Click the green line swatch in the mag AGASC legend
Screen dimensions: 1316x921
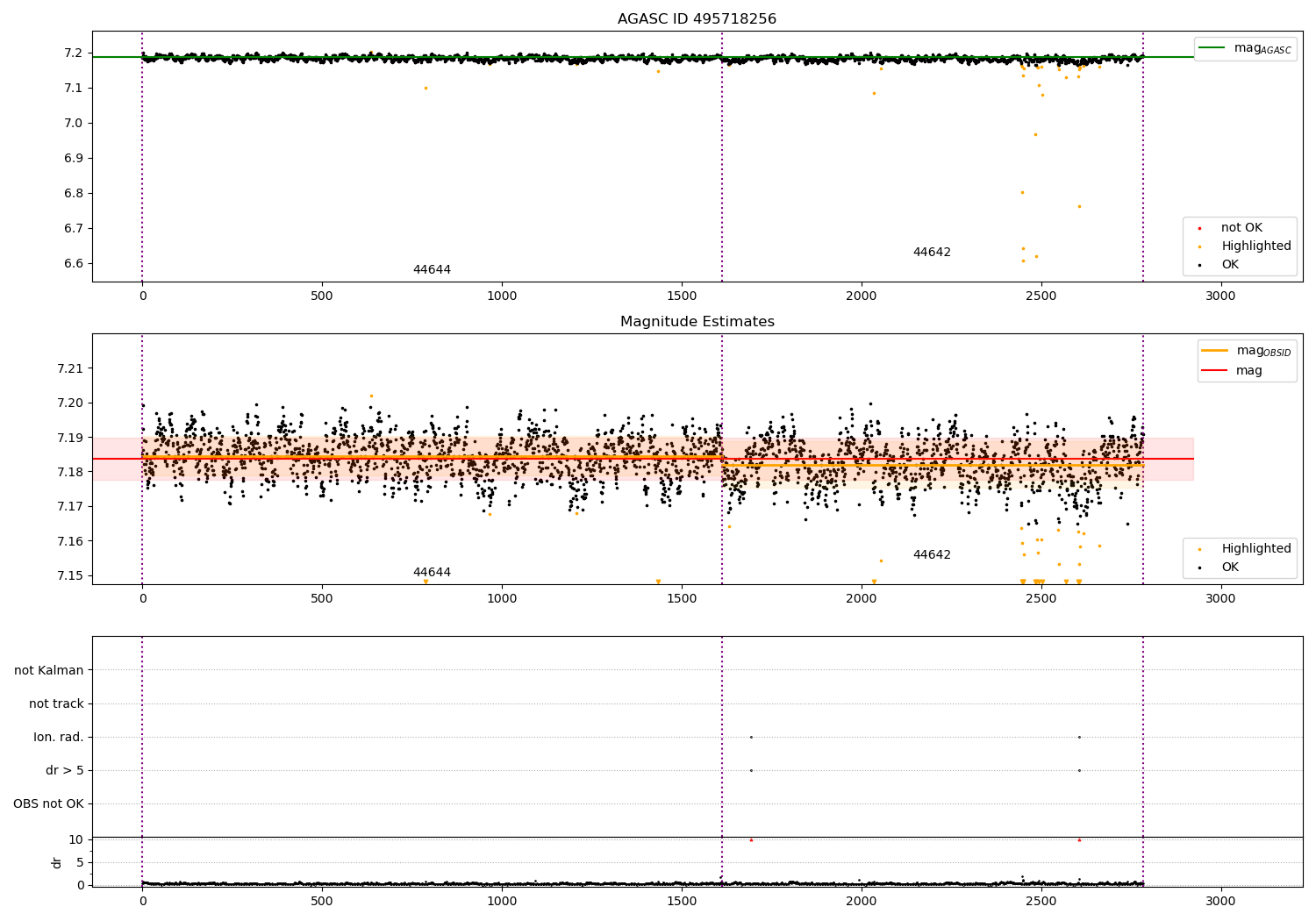click(x=1212, y=48)
